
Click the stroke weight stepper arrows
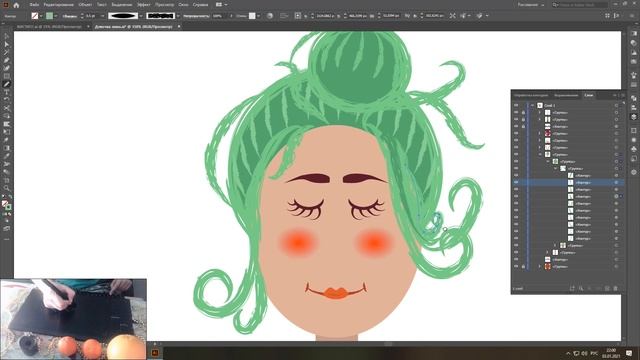point(82,16)
